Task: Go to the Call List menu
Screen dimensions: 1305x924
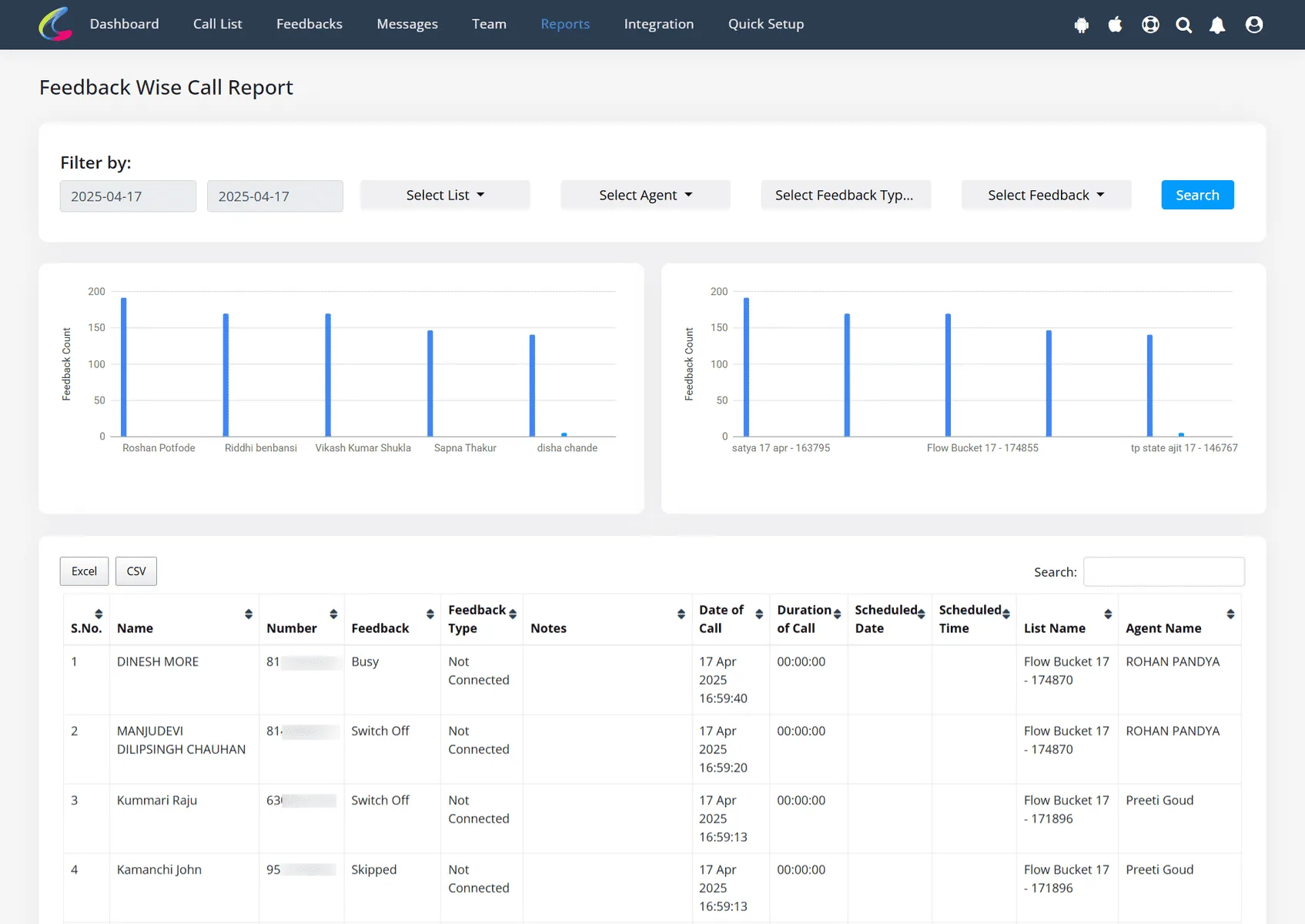Action: click(217, 24)
